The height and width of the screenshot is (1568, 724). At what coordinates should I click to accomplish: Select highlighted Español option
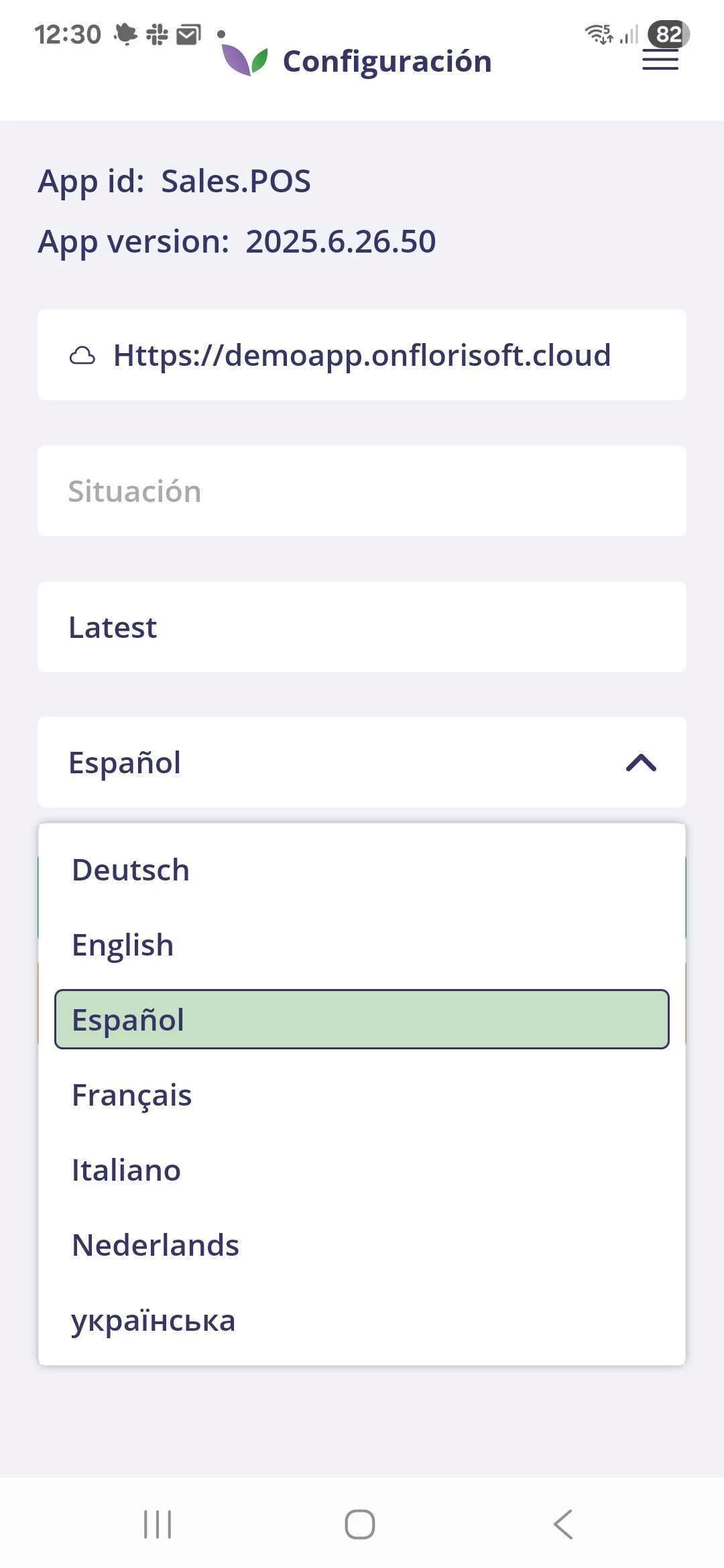point(362,1019)
